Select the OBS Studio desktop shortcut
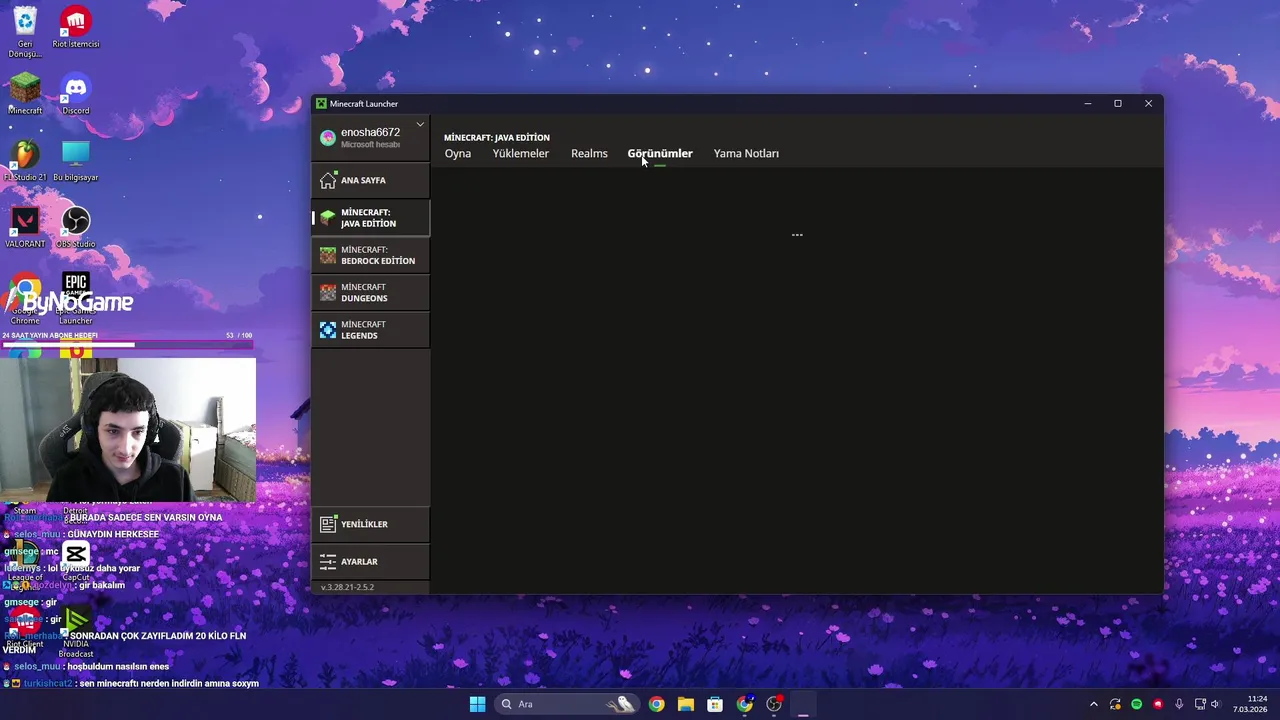This screenshot has height=720, width=1280. coord(76,228)
